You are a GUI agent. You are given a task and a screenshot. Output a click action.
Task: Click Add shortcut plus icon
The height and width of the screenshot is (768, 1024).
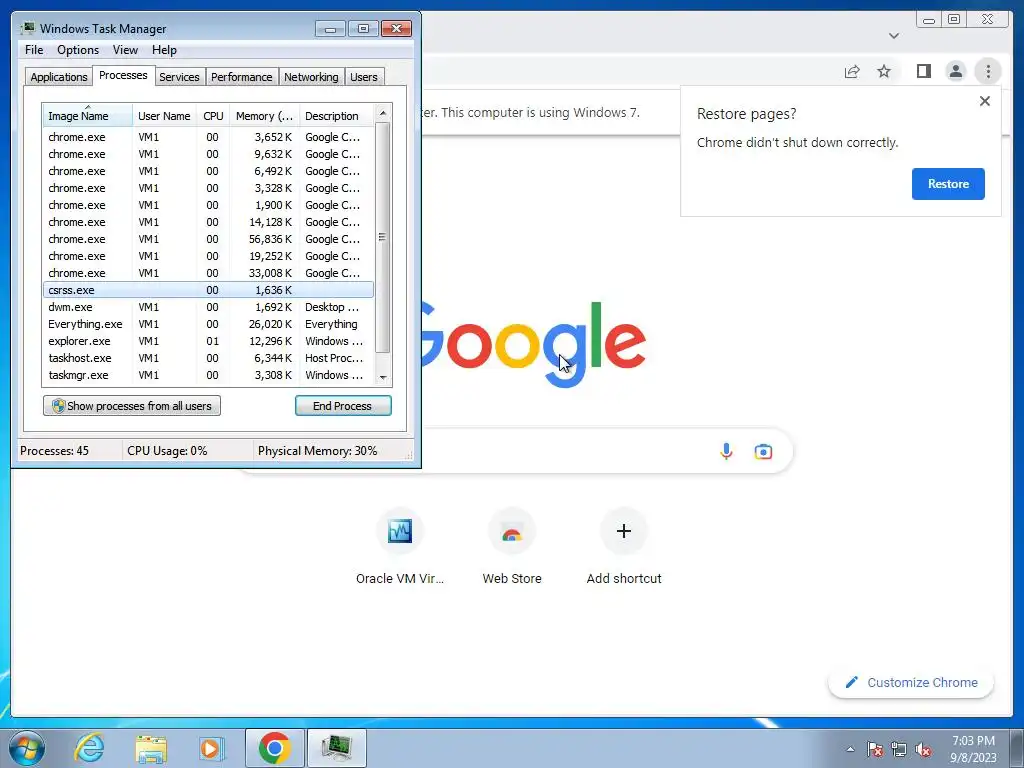624,531
